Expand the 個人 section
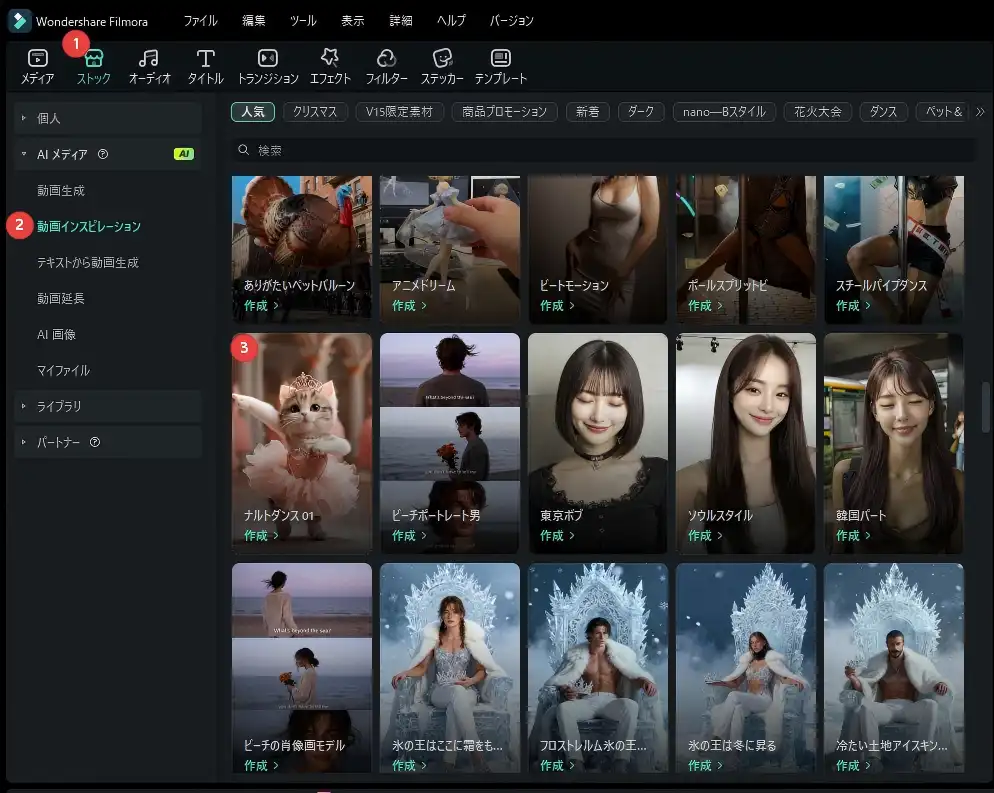The height and width of the screenshot is (793, 994). coord(23,118)
